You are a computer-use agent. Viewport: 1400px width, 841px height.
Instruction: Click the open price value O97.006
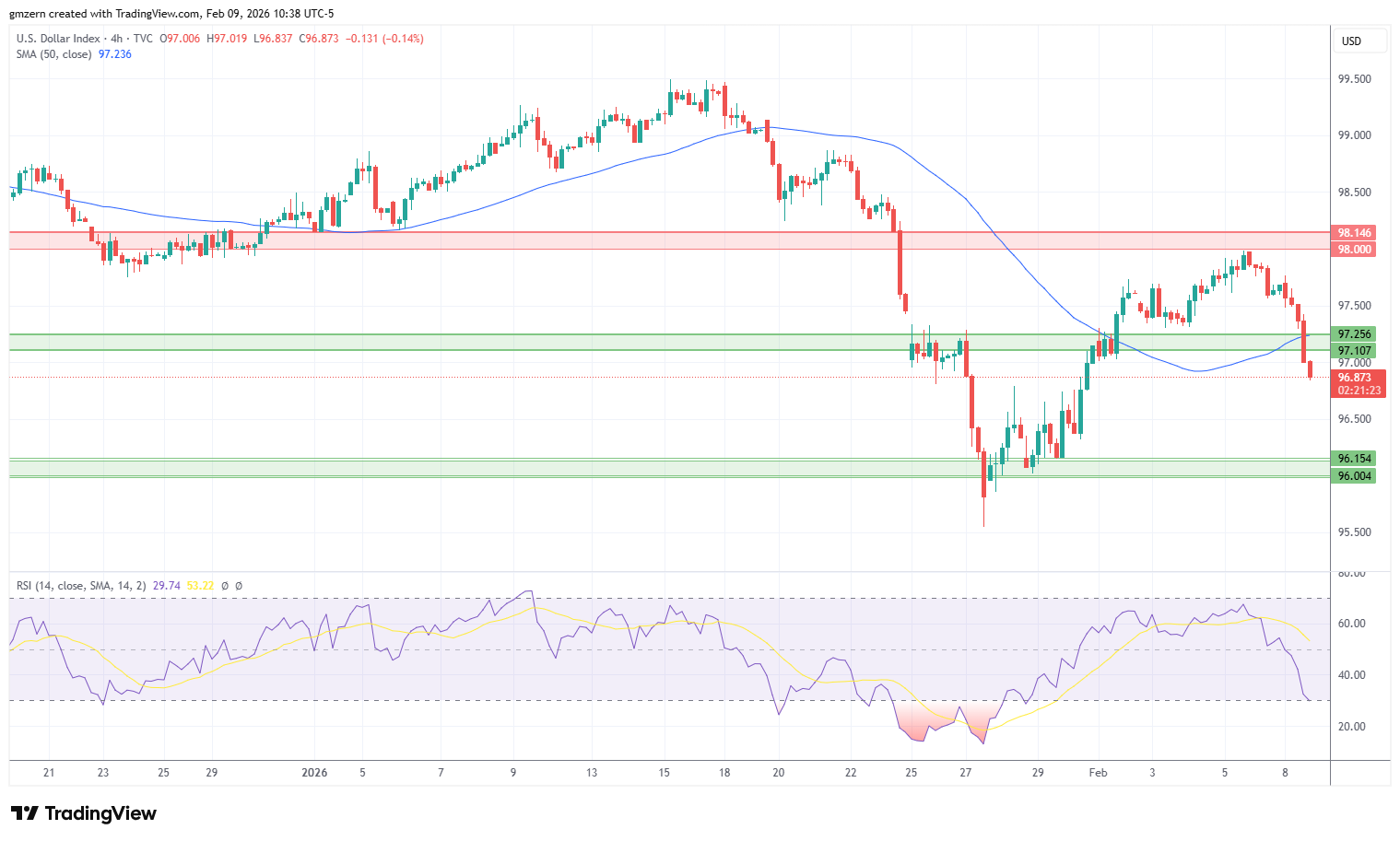[180, 39]
